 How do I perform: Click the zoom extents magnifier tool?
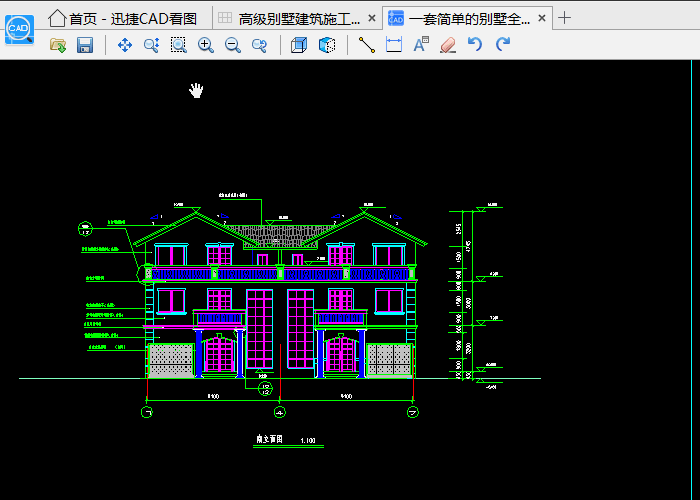(151, 45)
